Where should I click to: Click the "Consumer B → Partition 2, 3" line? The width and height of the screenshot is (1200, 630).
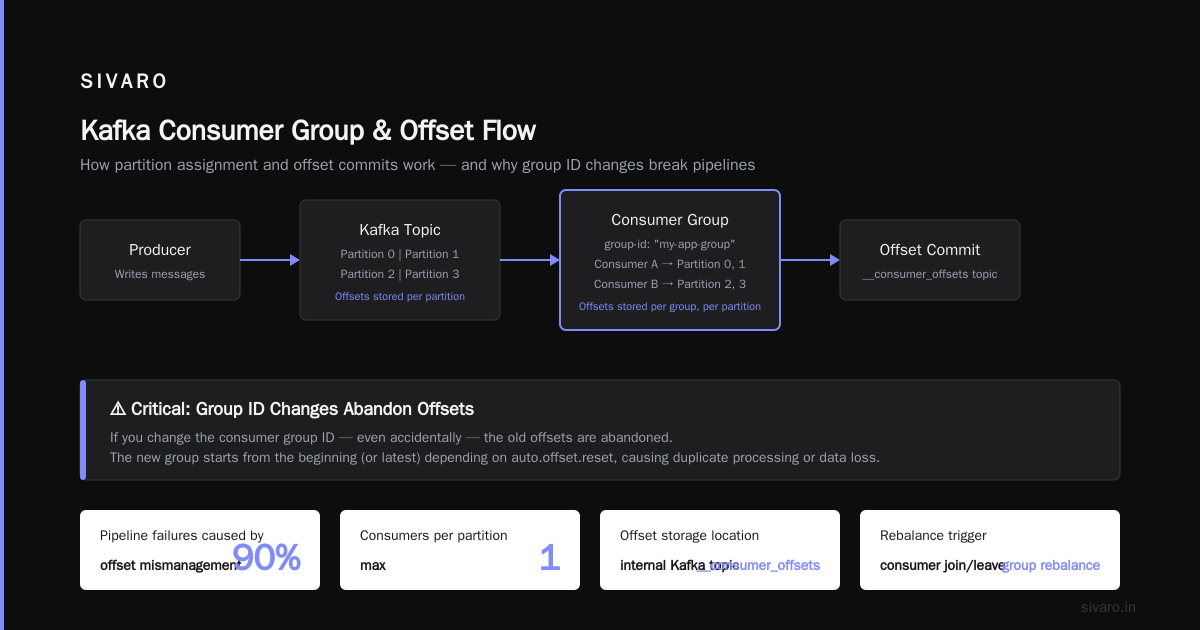670,284
